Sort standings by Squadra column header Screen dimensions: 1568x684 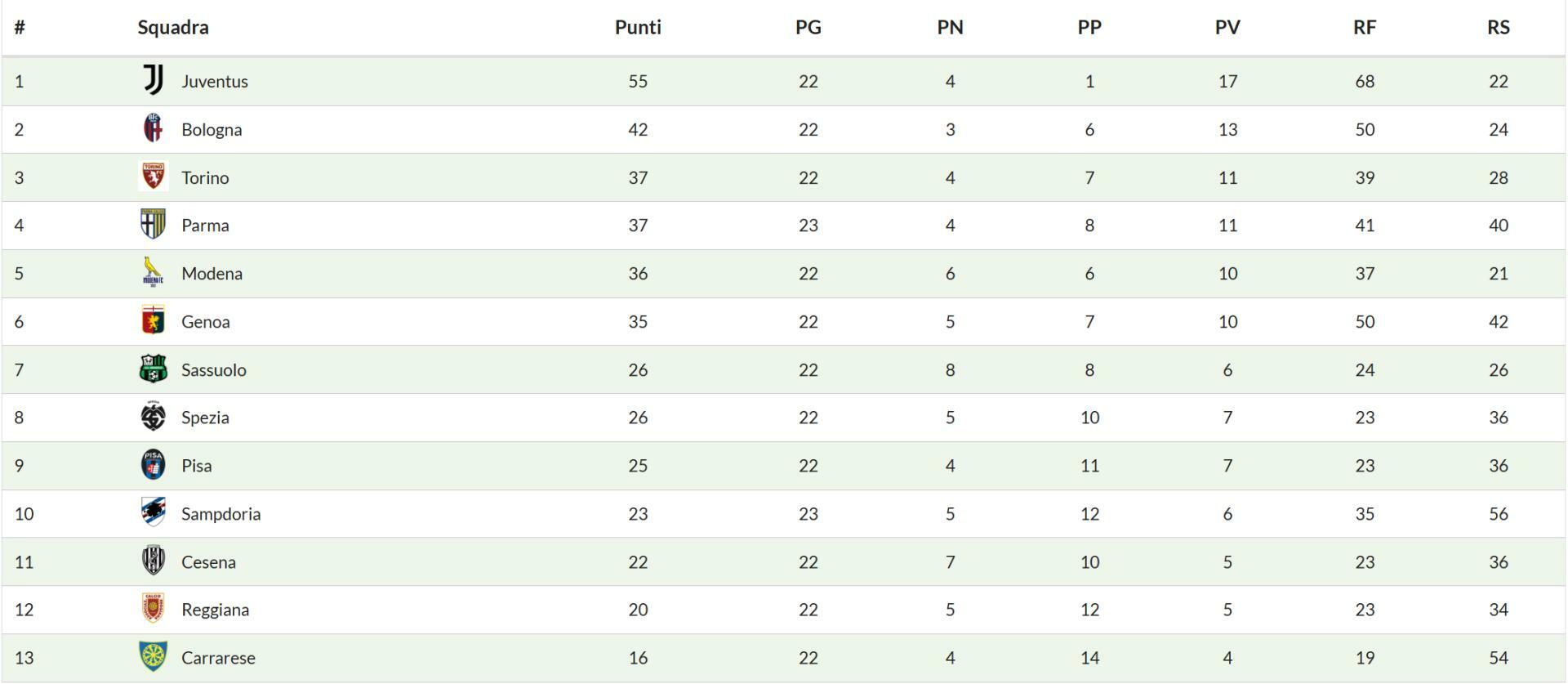[x=173, y=27]
